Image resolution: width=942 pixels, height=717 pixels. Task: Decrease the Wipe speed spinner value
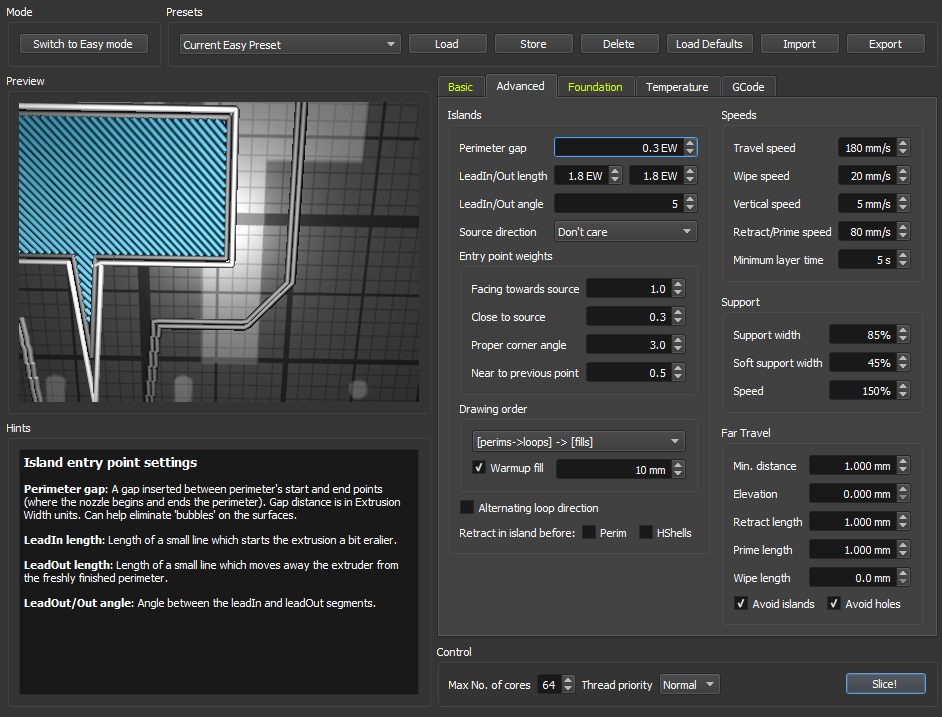click(903, 180)
